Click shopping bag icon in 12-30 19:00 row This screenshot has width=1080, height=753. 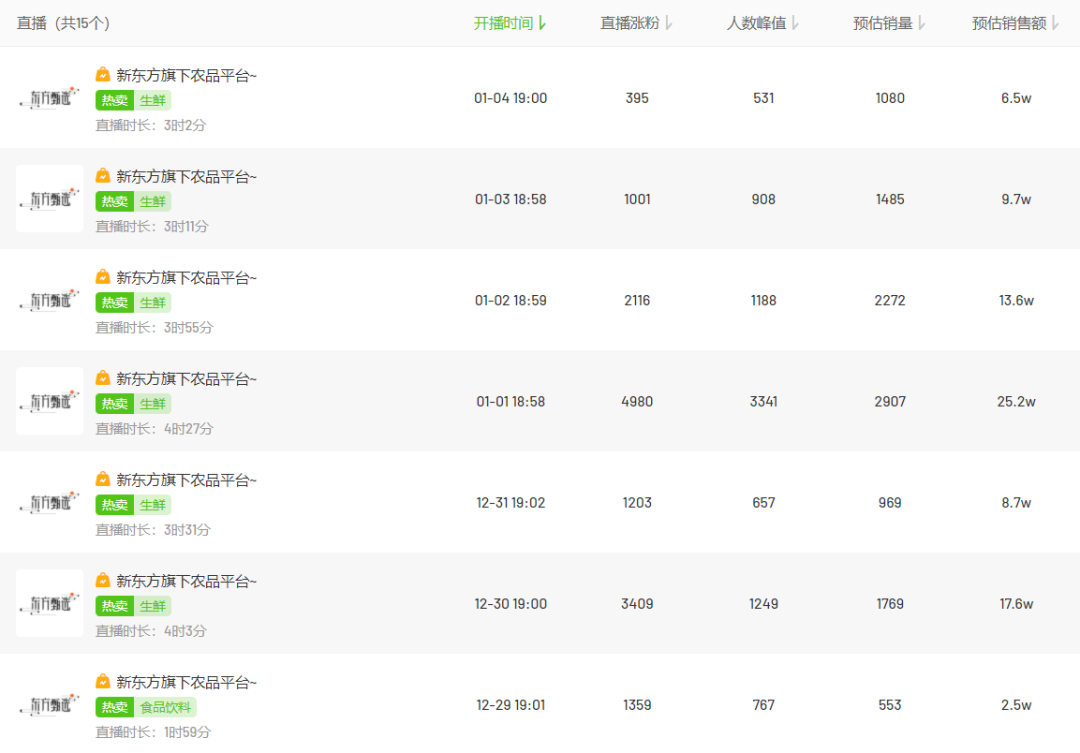click(x=102, y=580)
